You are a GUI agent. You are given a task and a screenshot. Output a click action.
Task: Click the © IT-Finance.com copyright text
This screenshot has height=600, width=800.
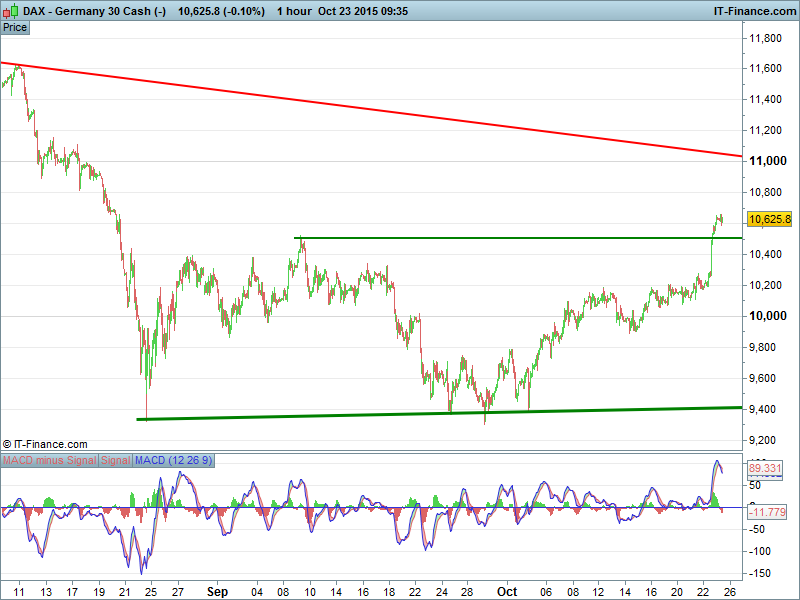(45, 444)
